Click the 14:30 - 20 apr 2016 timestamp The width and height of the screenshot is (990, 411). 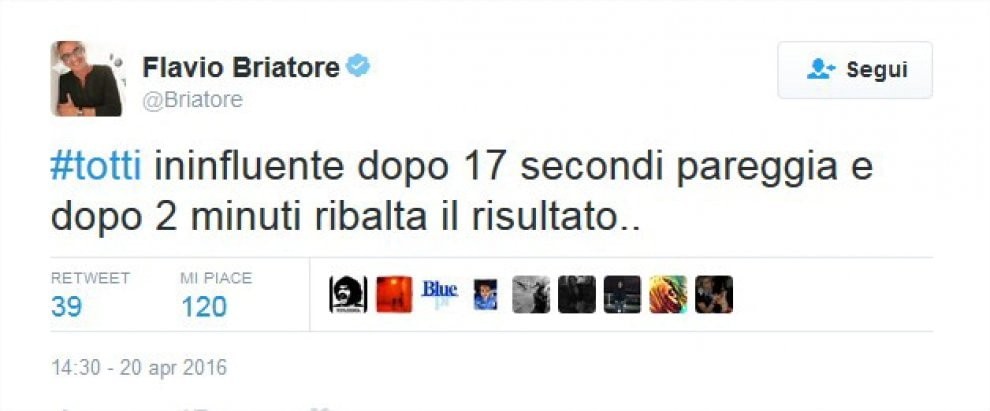click(x=138, y=367)
